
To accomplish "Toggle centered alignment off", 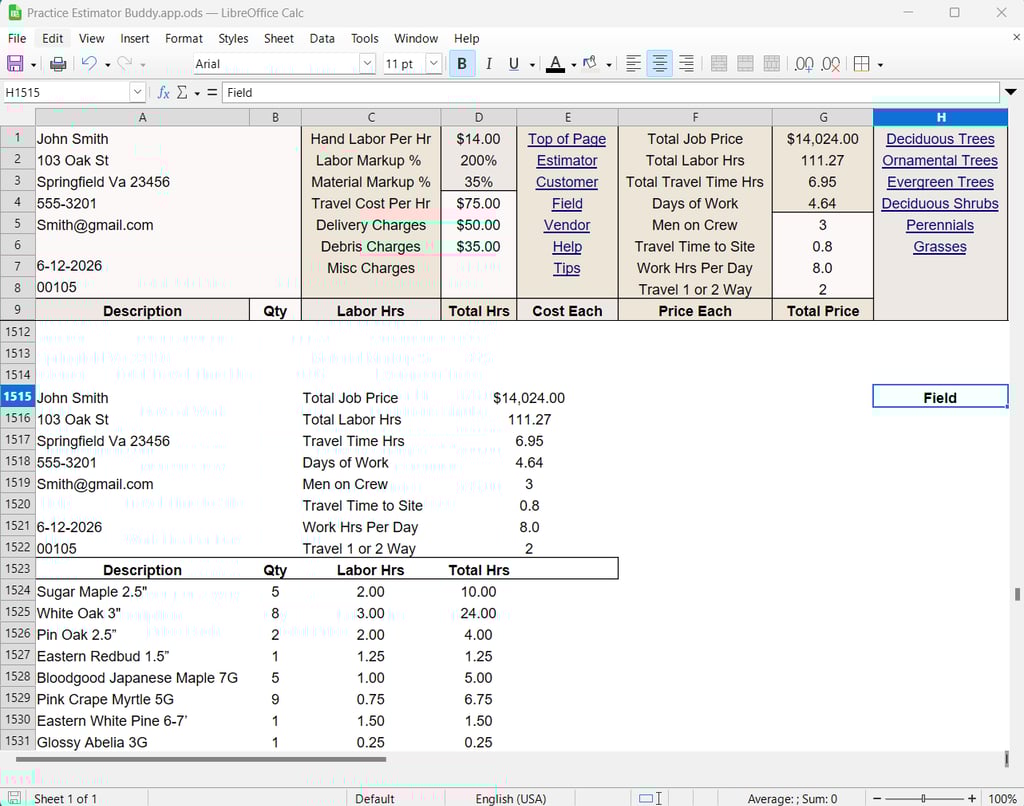I will 660,63.
